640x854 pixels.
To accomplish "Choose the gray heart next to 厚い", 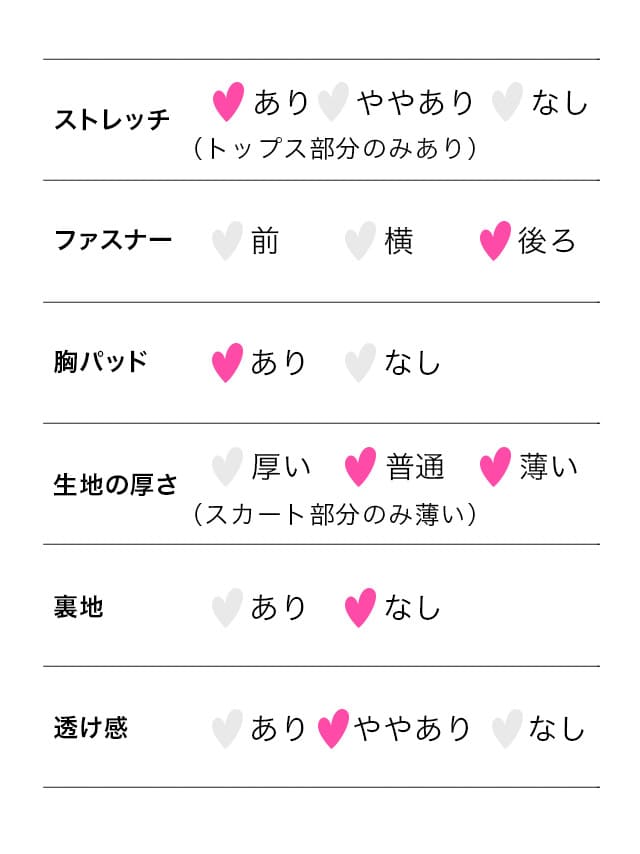I will click(227, 466).
